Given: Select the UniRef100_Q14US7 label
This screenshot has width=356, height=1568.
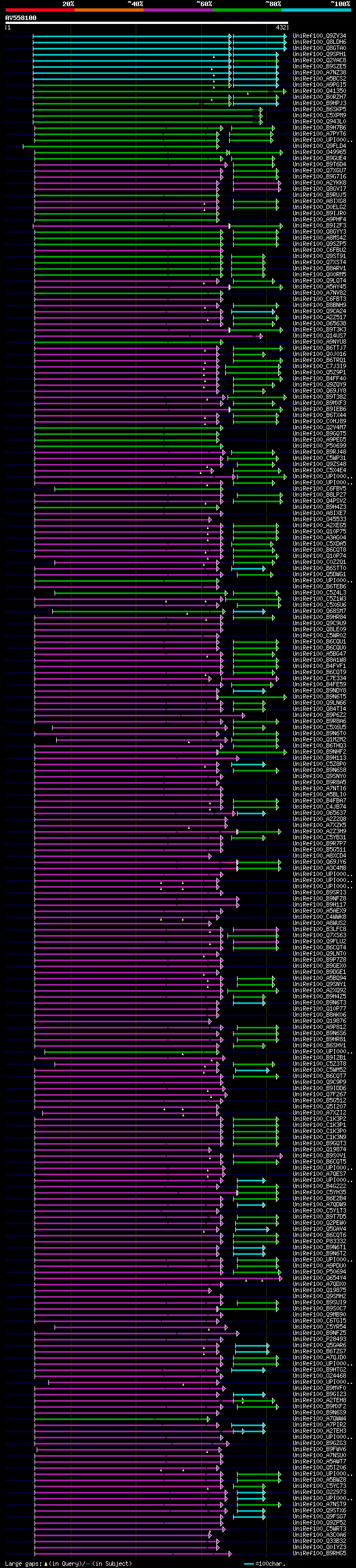Looking at the screenshot, I should pos(319,335).
